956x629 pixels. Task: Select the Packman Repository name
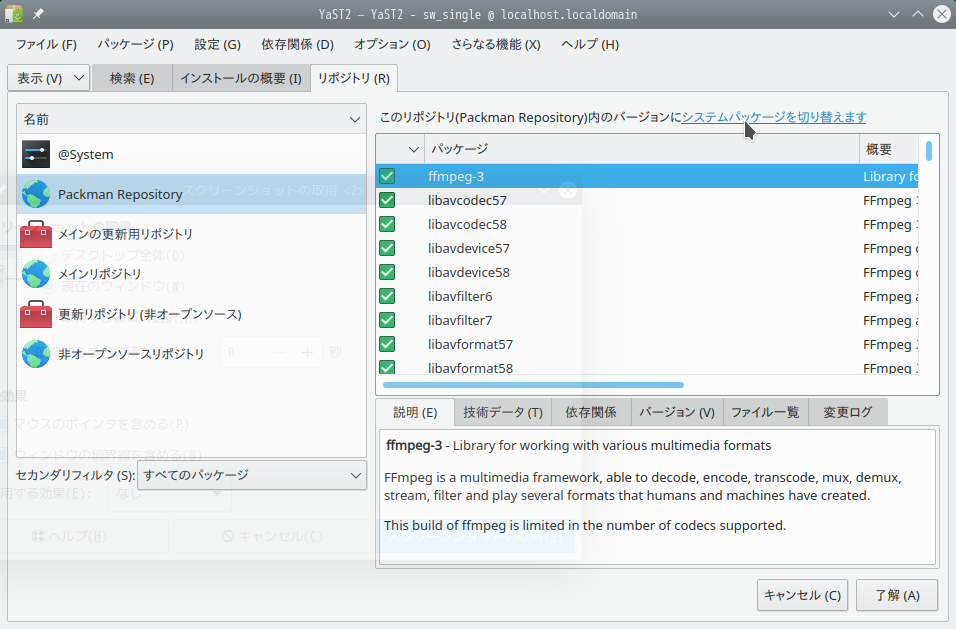tap(120, 194)
